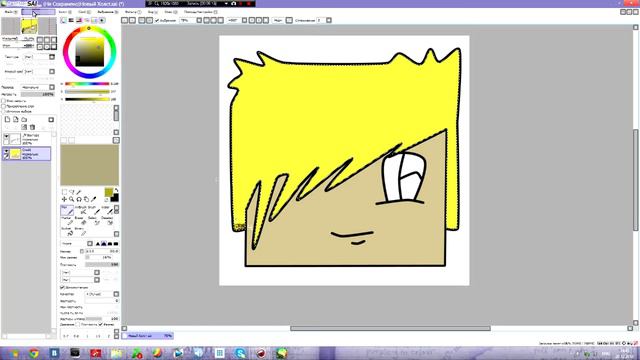Select the rotate canvas tool
Image resolution: width=640 pixels, height=360 pixels.
coord(79,199)
